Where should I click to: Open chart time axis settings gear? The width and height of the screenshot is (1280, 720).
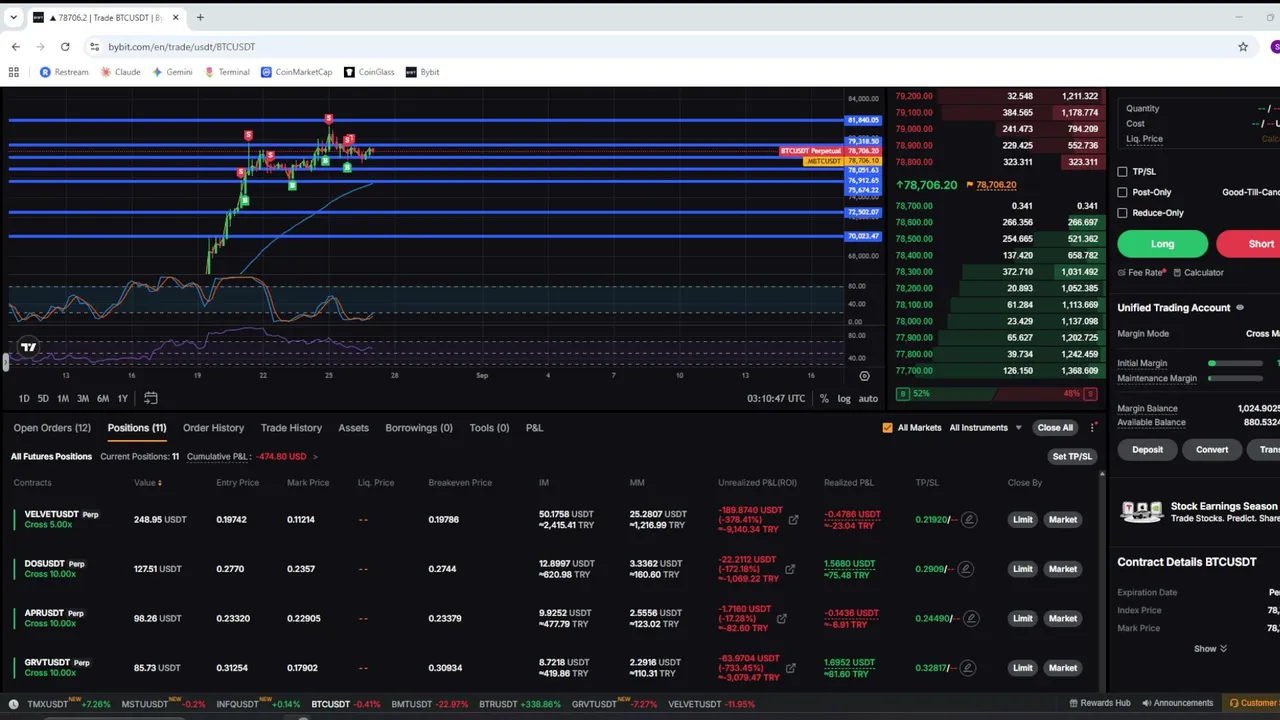864,376
